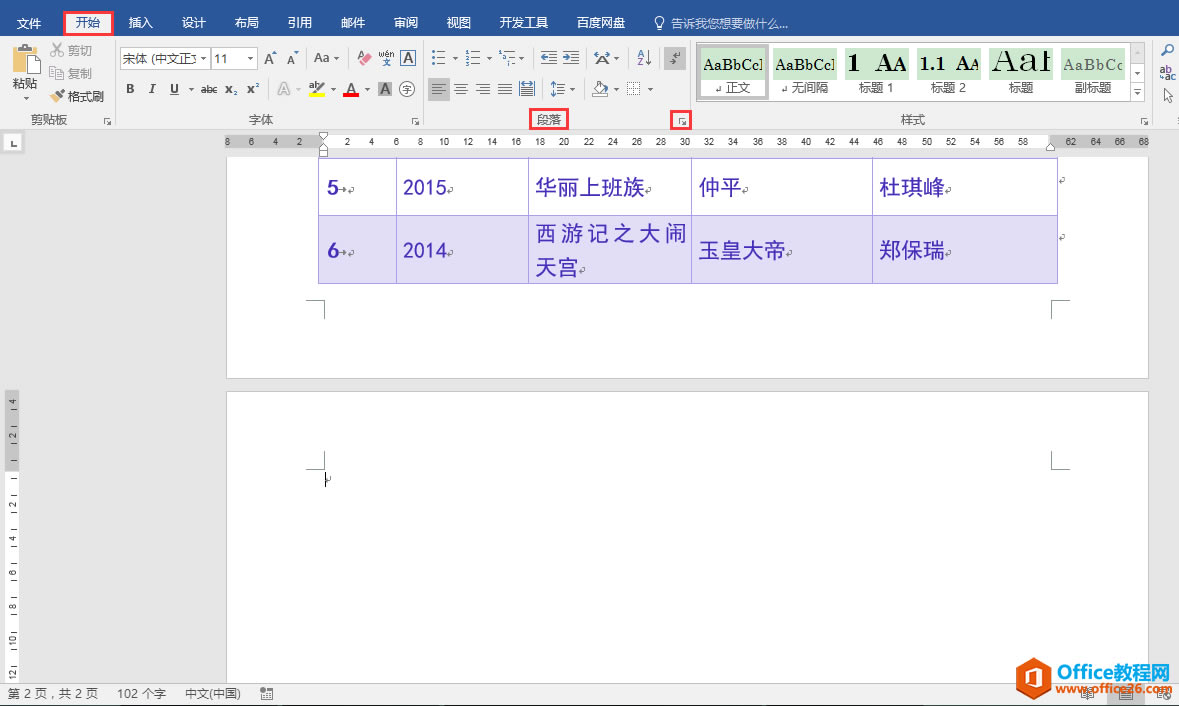Click the numbered list icon
1179x706 pixels.
tap(473, 58)
